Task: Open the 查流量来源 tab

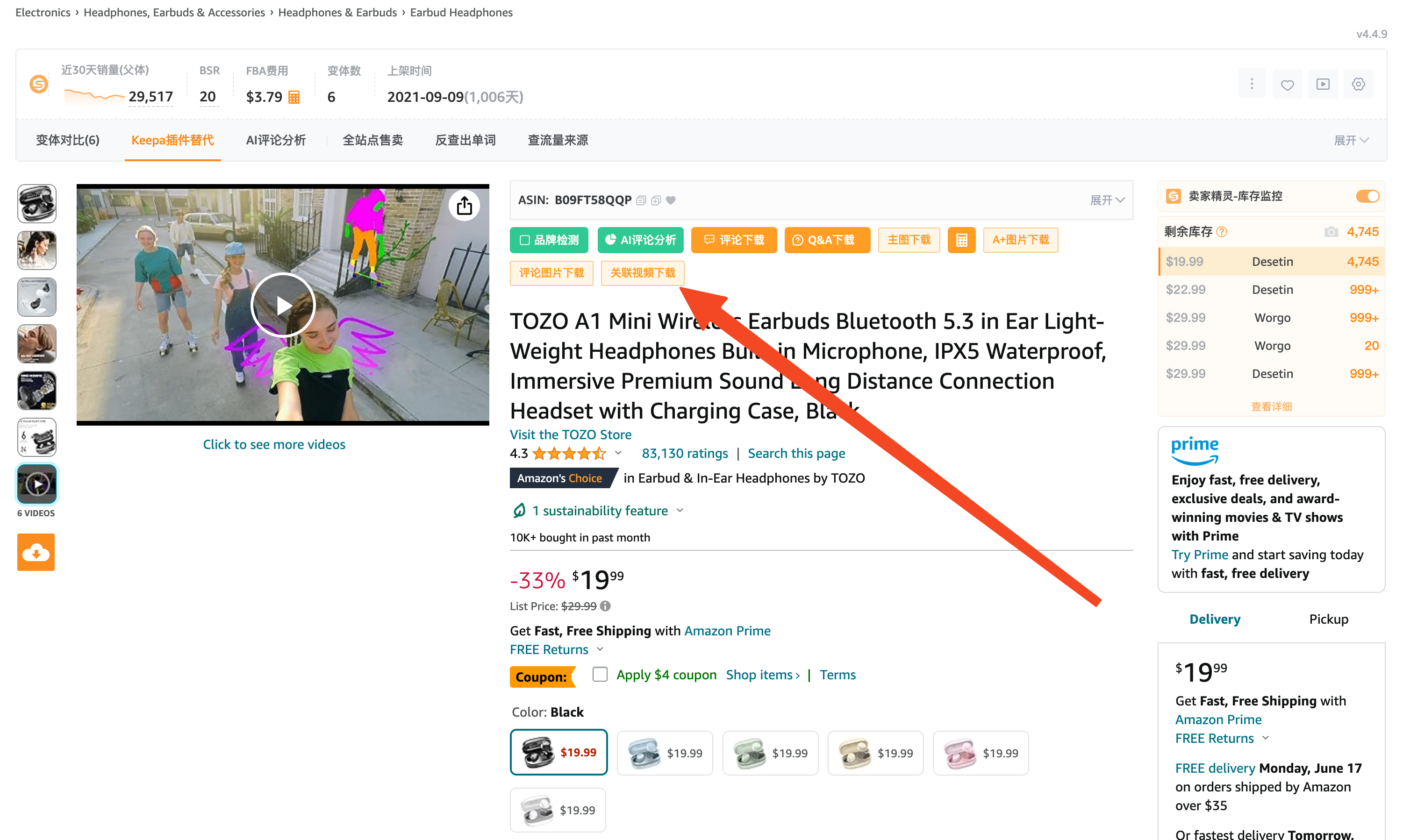Action: pos(558,140)
